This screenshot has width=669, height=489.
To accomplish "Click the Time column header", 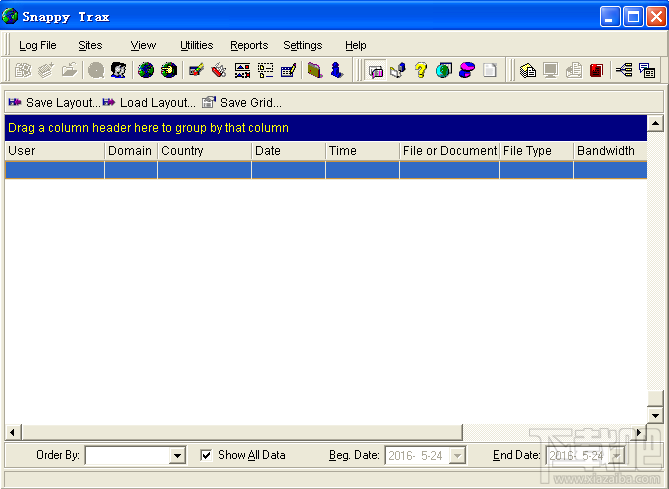I will tap(362, 151).
